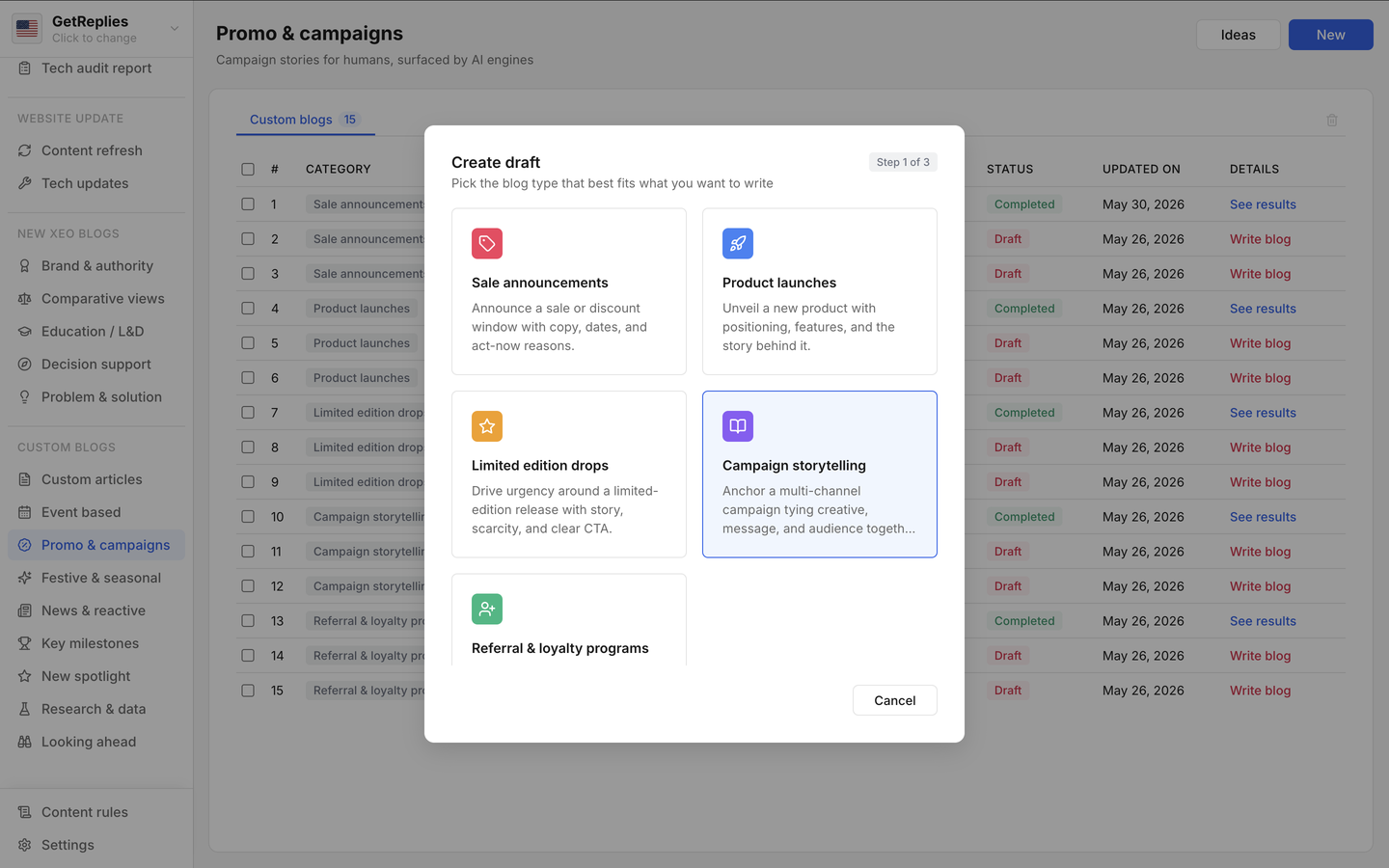
Task: Click the Ideas button
Action: 1239,35
